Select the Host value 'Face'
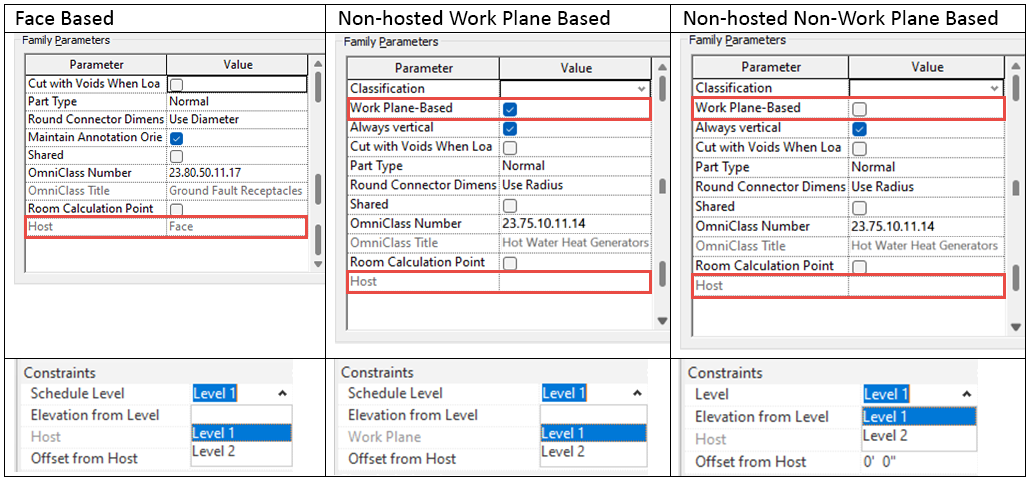Screen dimensions: 1029x480 [x=181, y=227]
